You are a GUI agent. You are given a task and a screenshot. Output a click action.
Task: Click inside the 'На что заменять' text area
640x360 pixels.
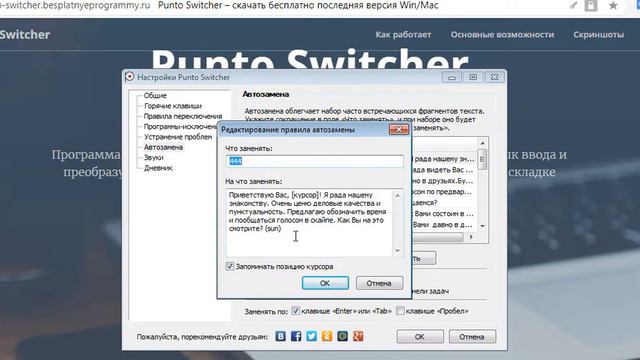coord(309,222)
